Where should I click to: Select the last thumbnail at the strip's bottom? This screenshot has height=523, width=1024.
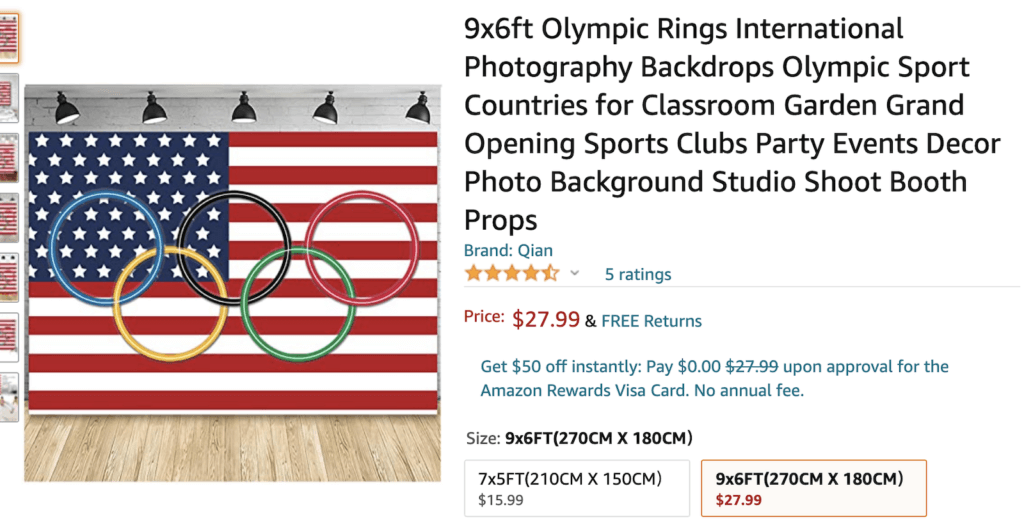tap(8, 396)
